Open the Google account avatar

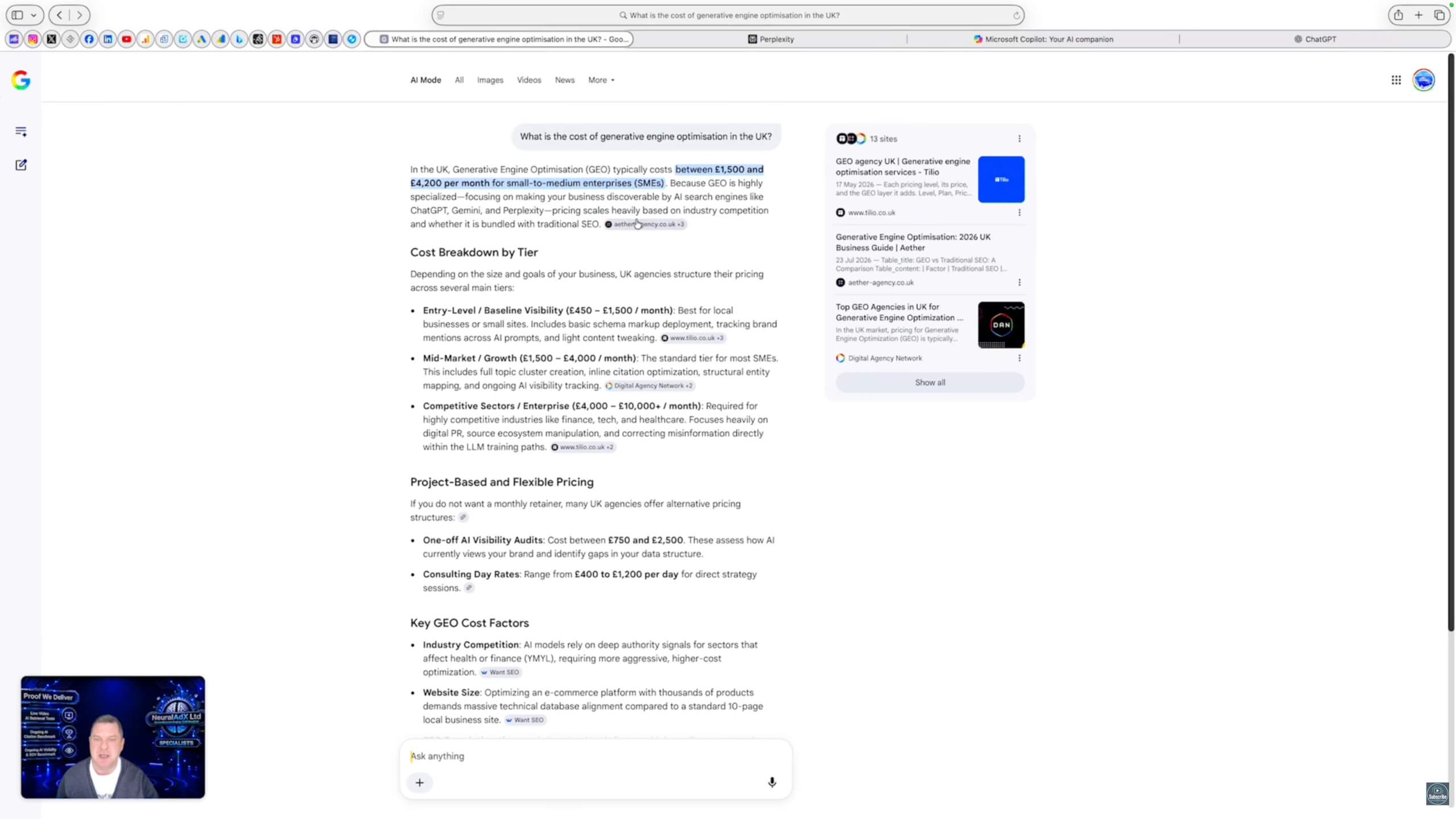[x=1424, y=80]
